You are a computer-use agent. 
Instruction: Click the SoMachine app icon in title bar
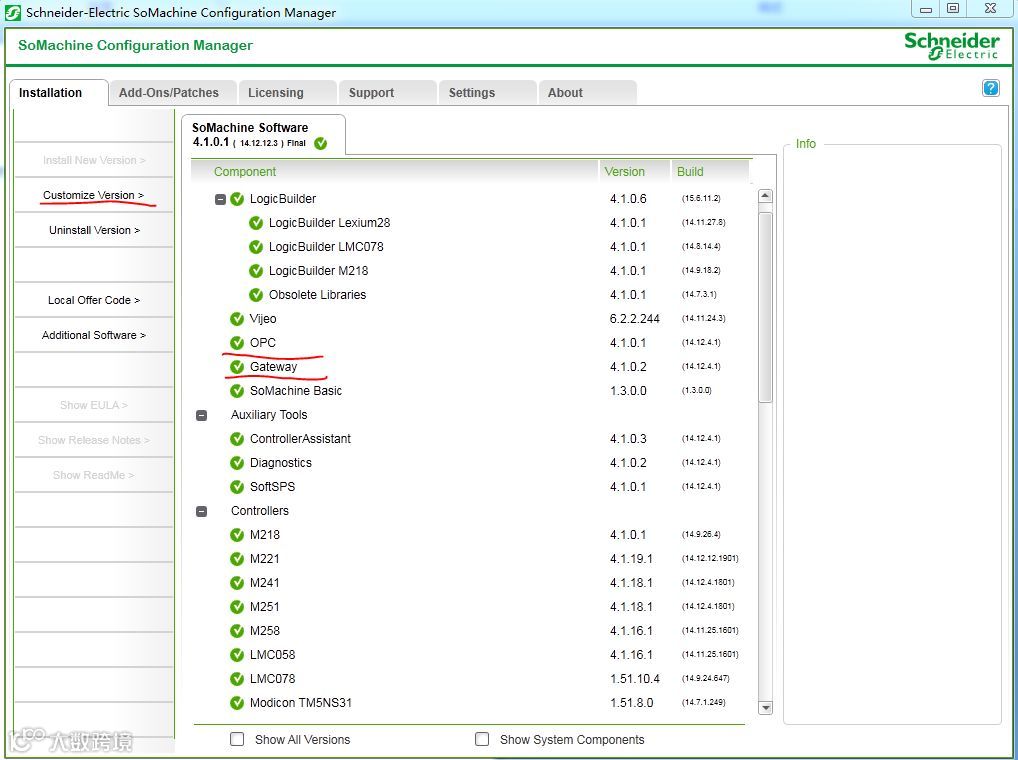[13, 12]
